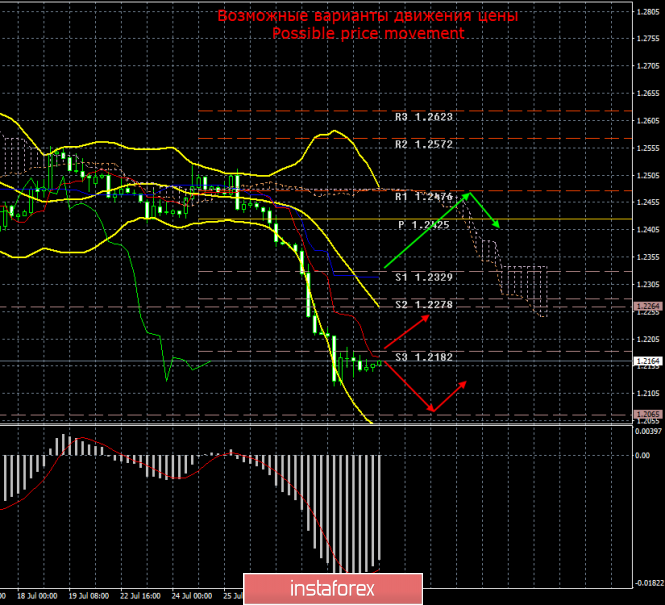Image resolution: width=665 pixels, height=605 pixels.
Task: Click the 18 Jul 00:00 time label
Action: pyautogui.click(x=37, y=596)
